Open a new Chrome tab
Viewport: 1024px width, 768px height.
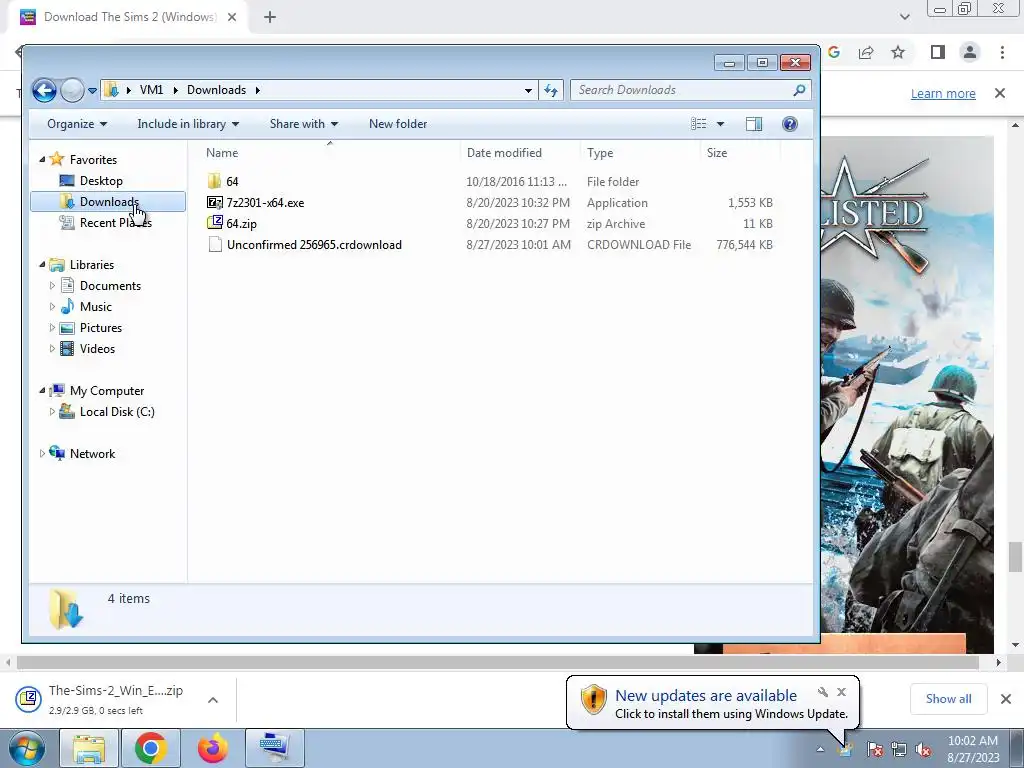(270, 17)
